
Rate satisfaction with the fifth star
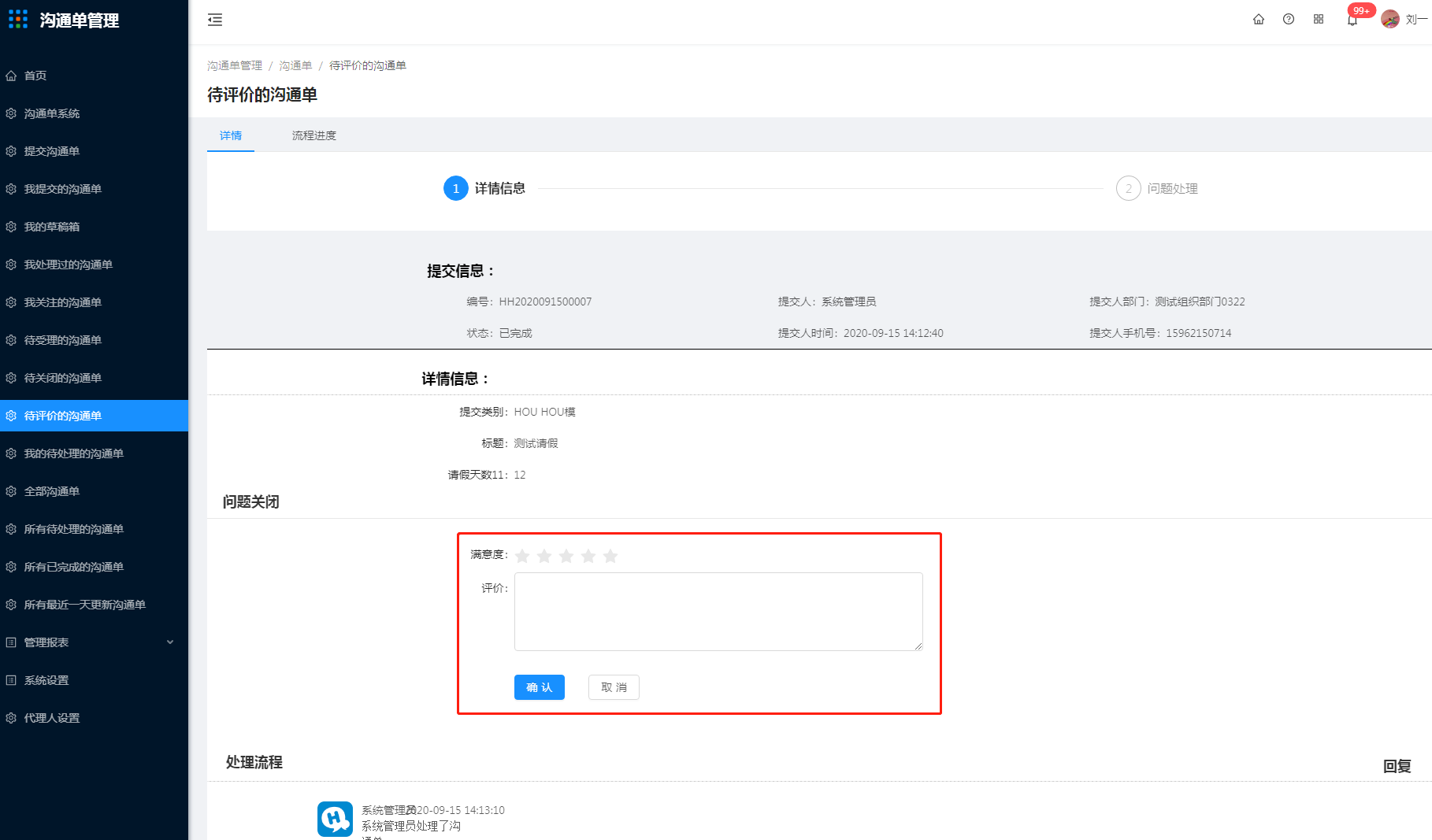(610, 557)
